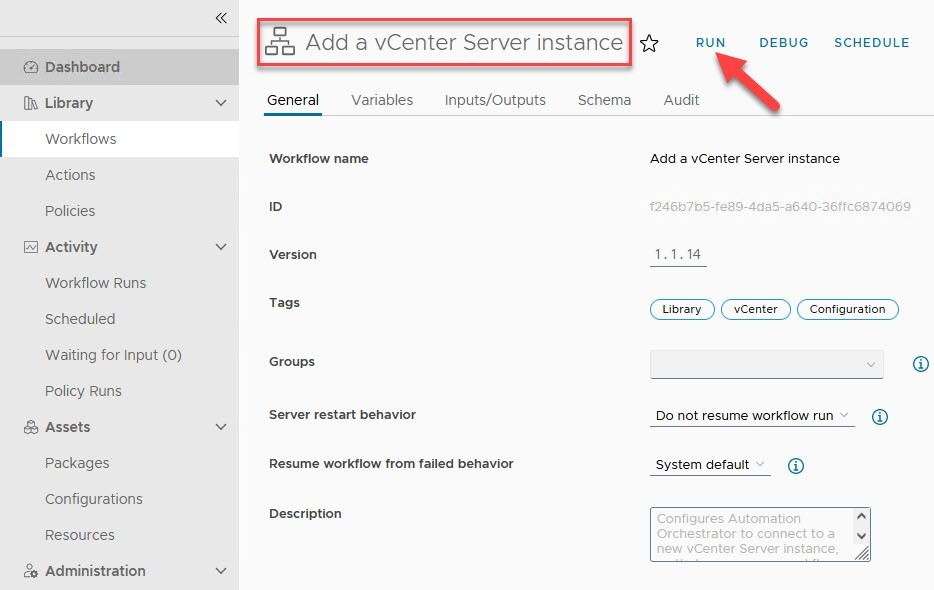Screen dimensions: 934x590
Task: Edit the Version field 1.1.14
Action: point(678,254)
